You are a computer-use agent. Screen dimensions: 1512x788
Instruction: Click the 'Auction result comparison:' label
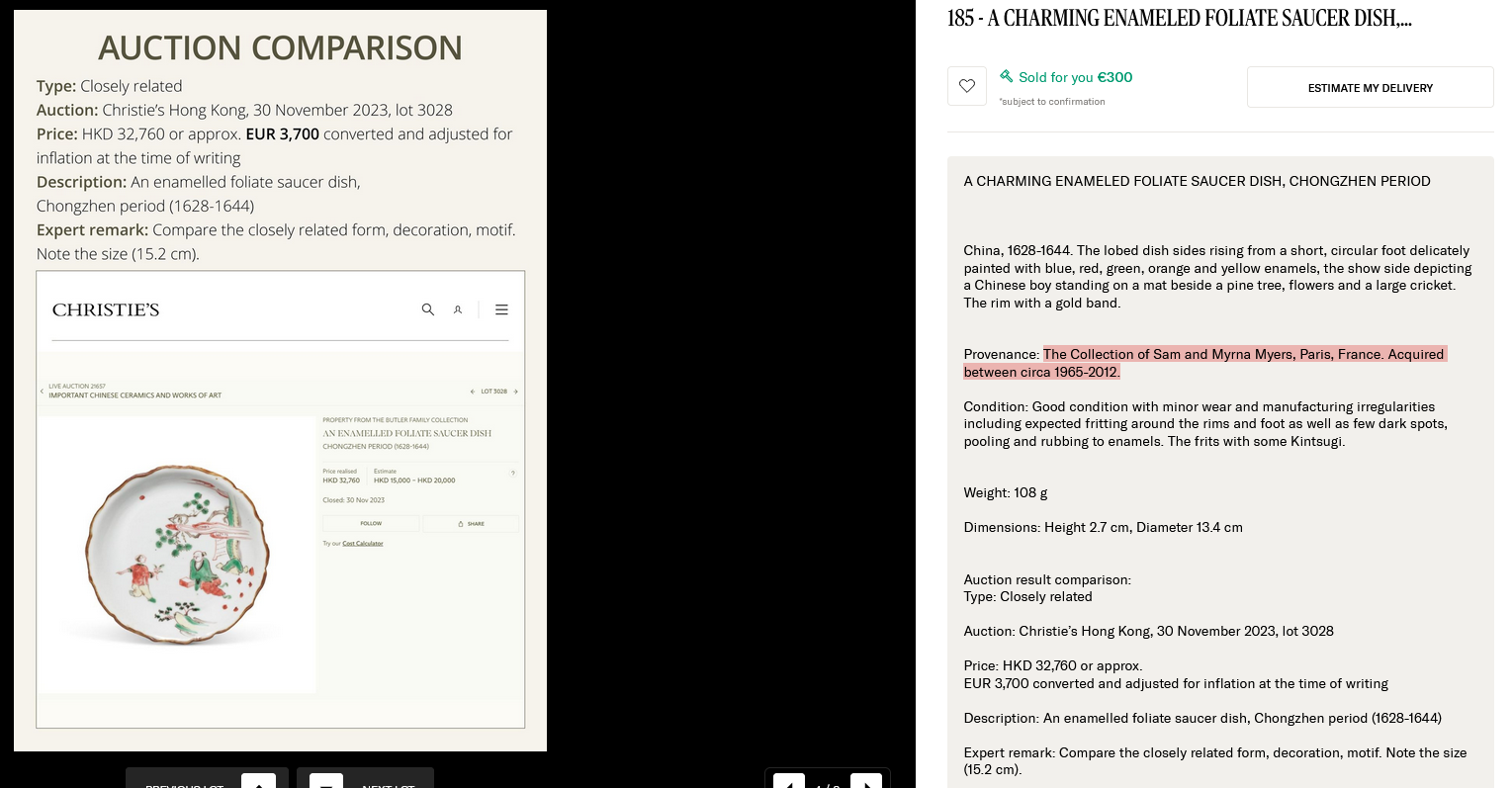point(1047,579)
